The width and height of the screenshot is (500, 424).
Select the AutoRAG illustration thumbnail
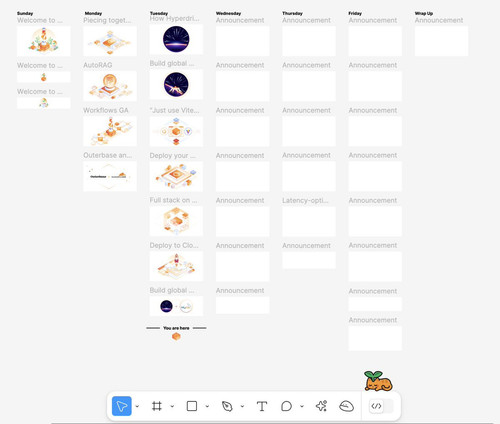(110, 86)
